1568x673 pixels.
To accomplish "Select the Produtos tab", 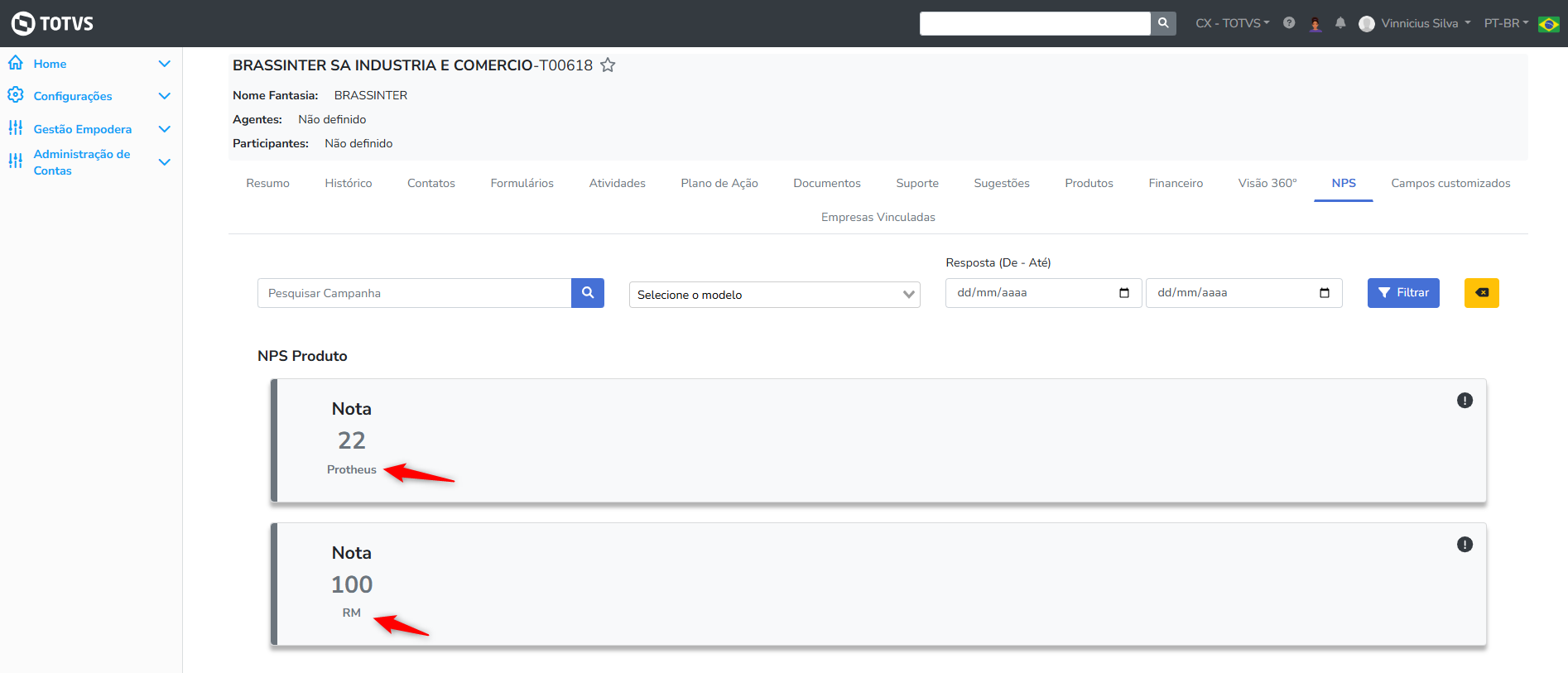I will (x=1089, y=183).
